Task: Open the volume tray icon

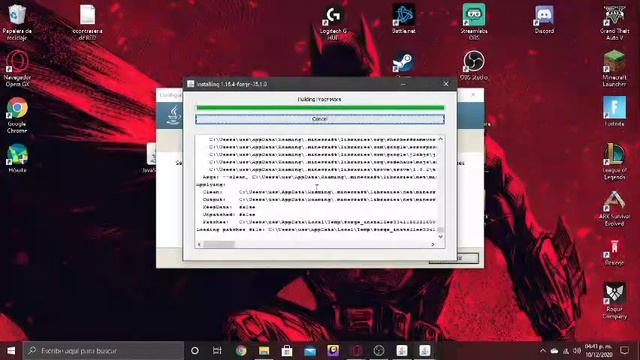Action: 577,351
